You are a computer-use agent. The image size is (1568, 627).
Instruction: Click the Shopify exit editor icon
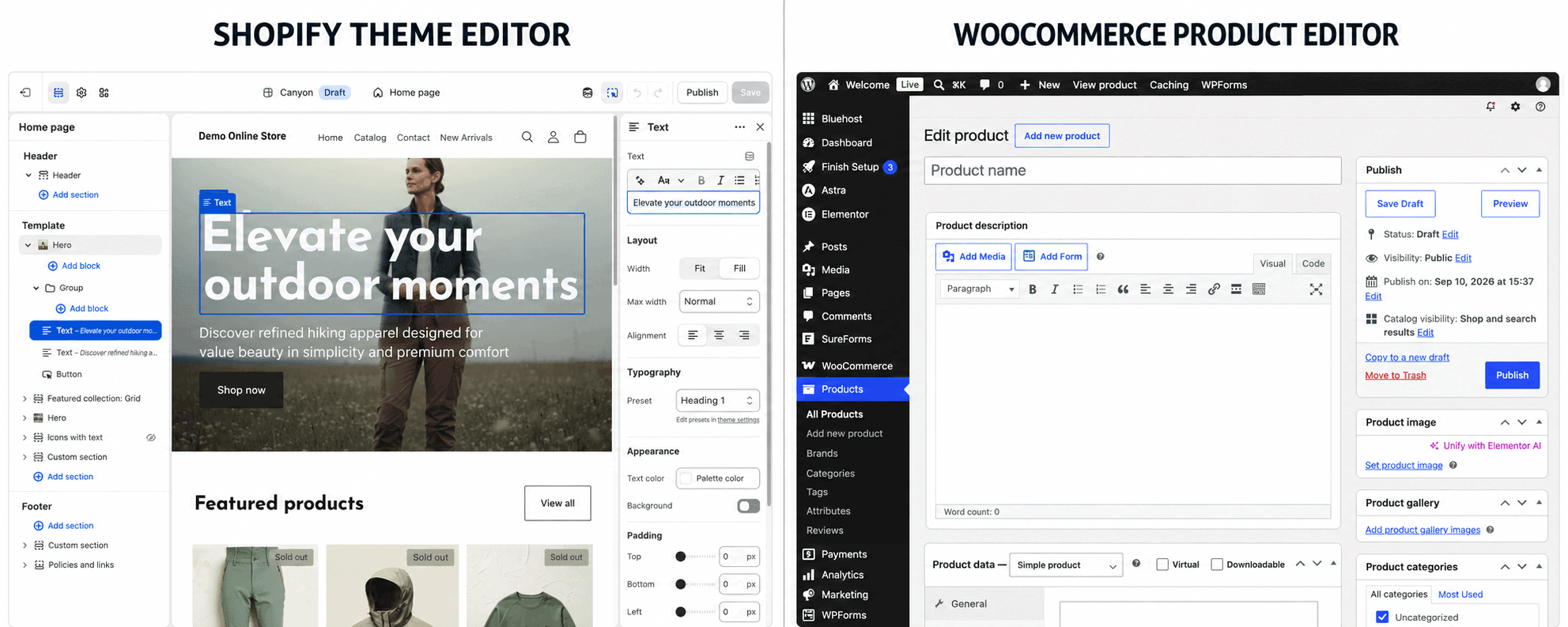(25, 93)
